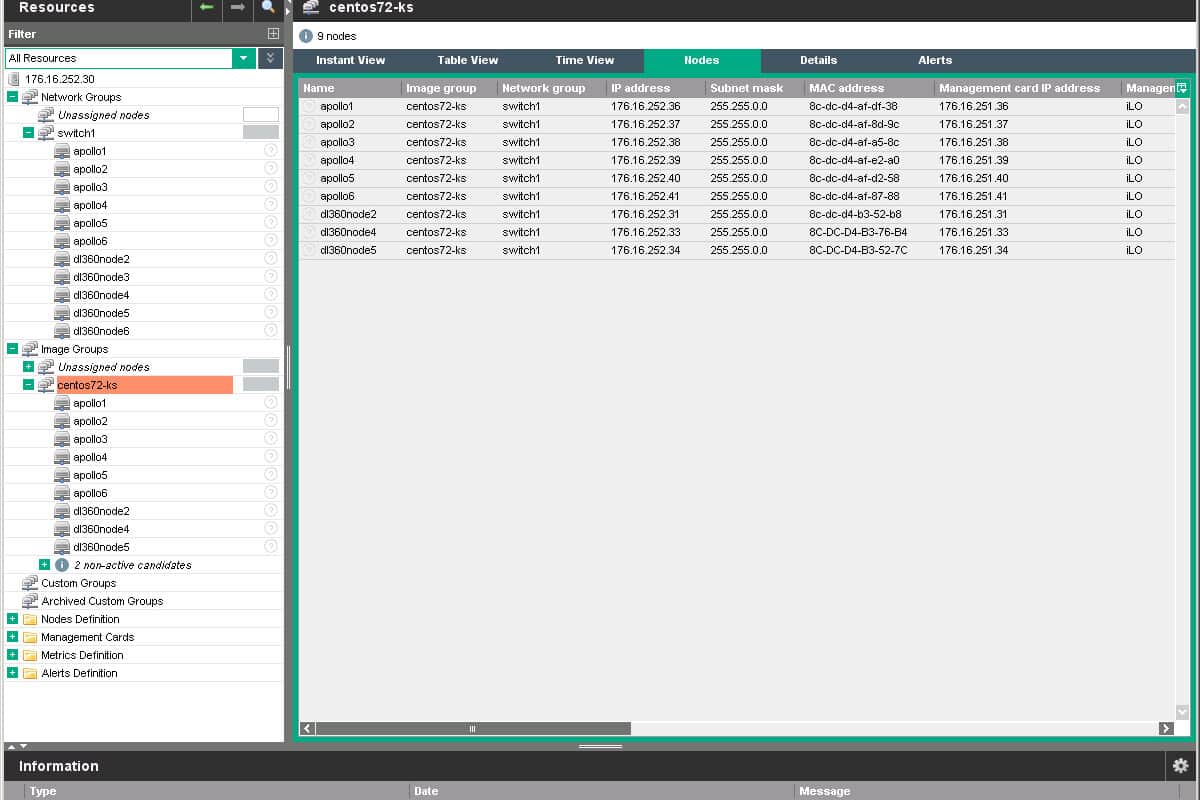1200x800 pixels.
Task: Click the info icon beside 2 non-active candidates
Action: [62, 565]
